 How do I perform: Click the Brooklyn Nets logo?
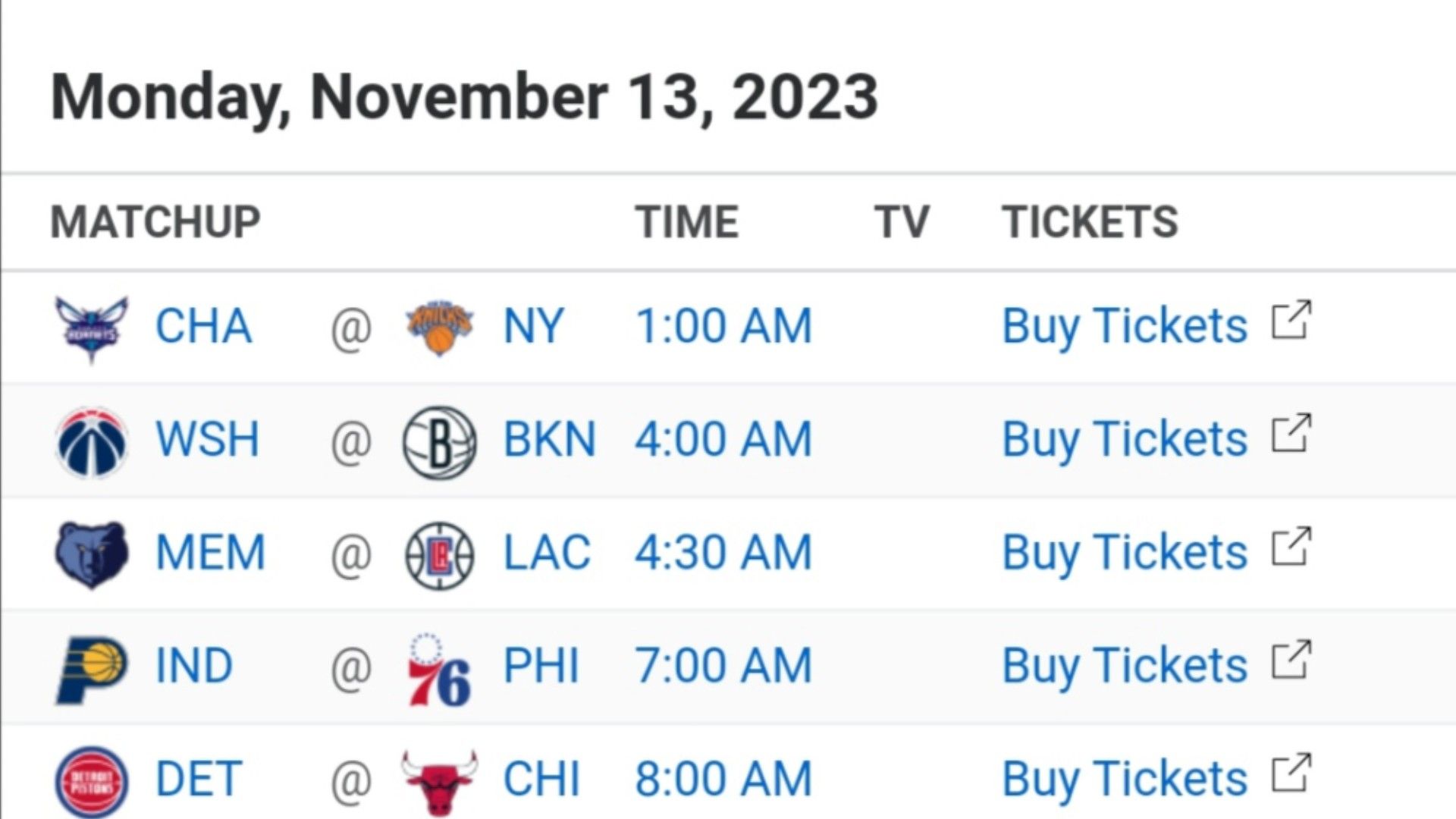439,442
